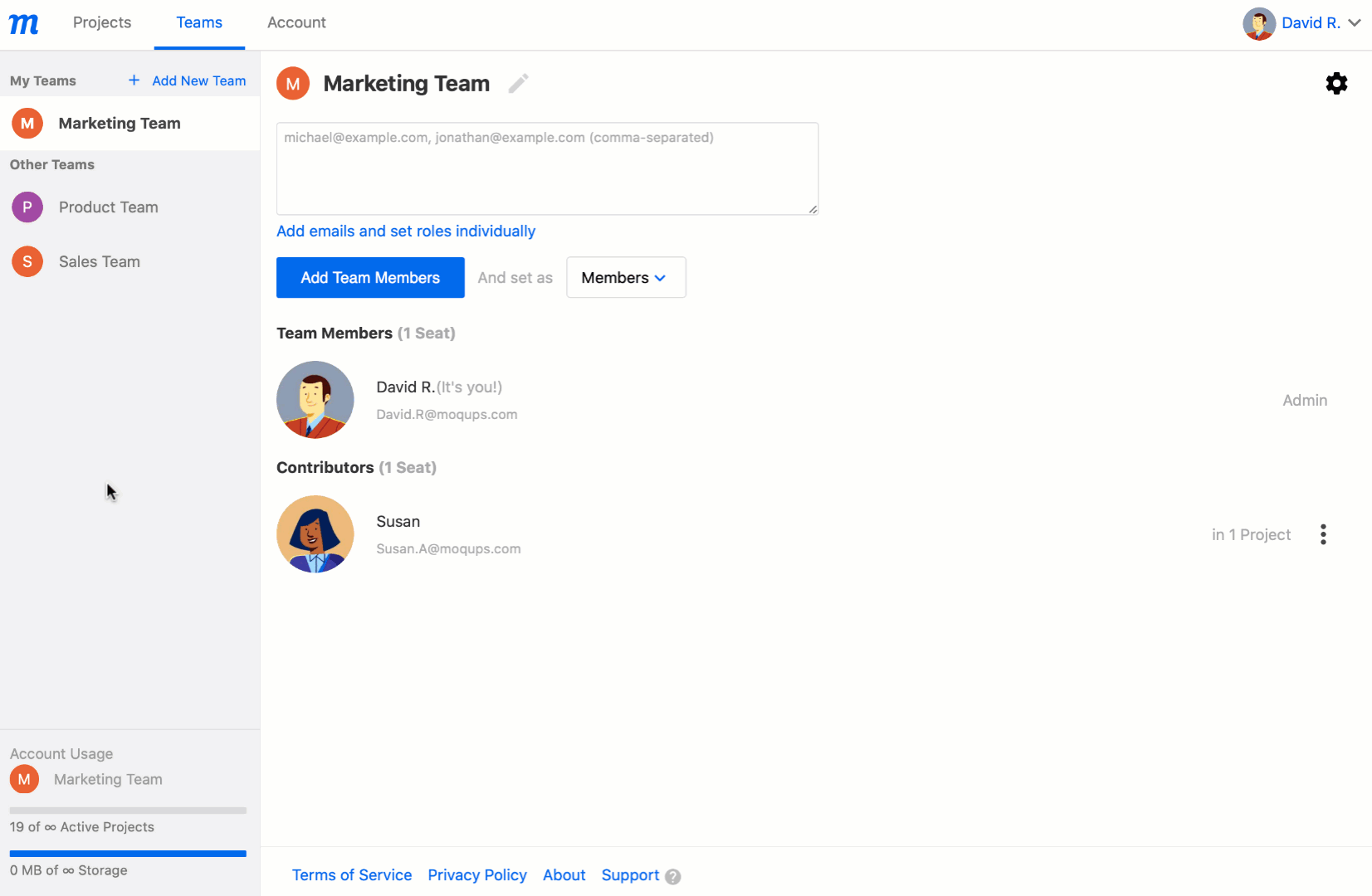Click the plus icon to add a team
The height and width of the screenshot is (896, 1372).
[134, 80]
